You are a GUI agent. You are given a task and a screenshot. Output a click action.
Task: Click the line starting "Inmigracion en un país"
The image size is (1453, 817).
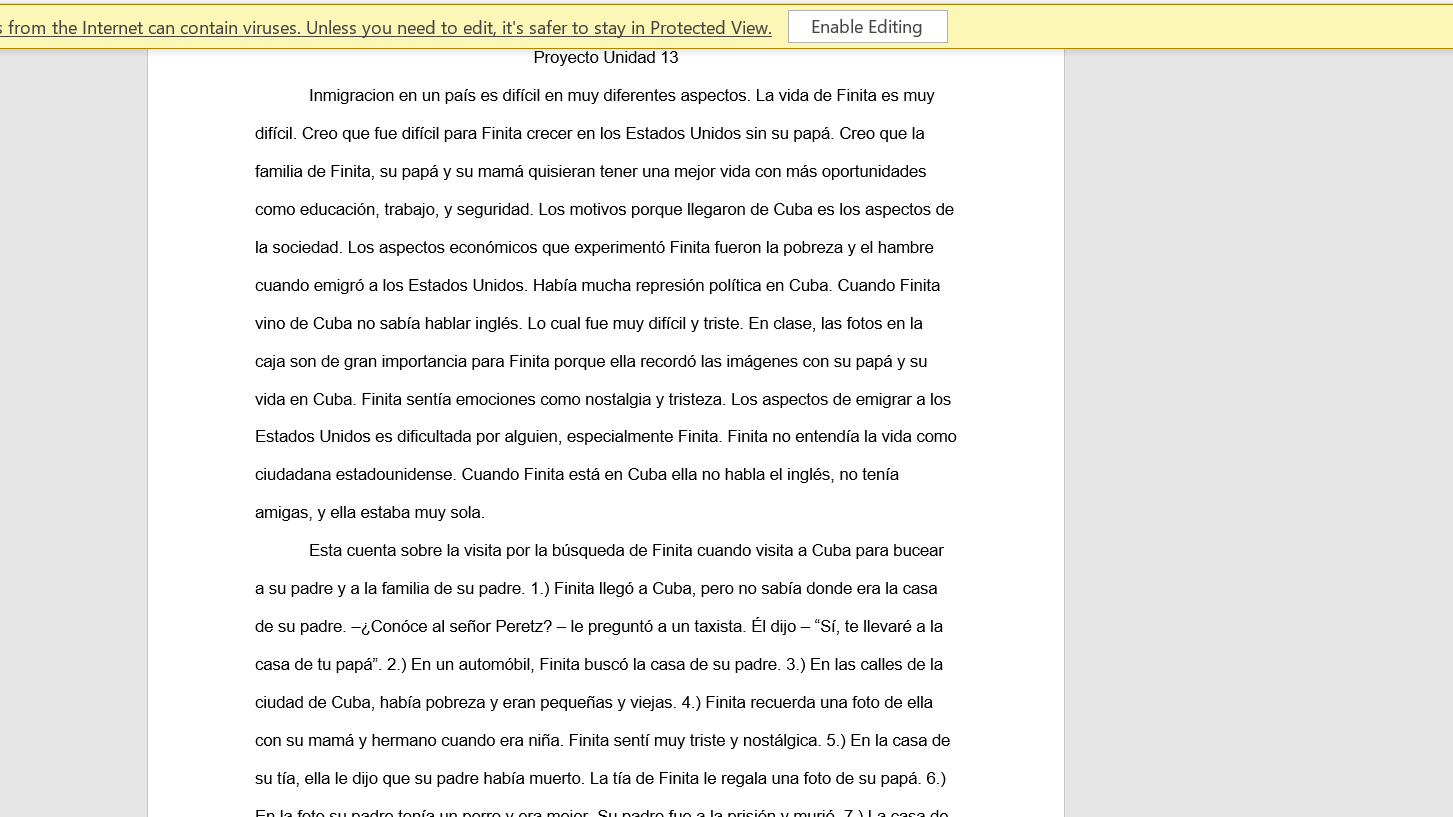pos(622,96)
